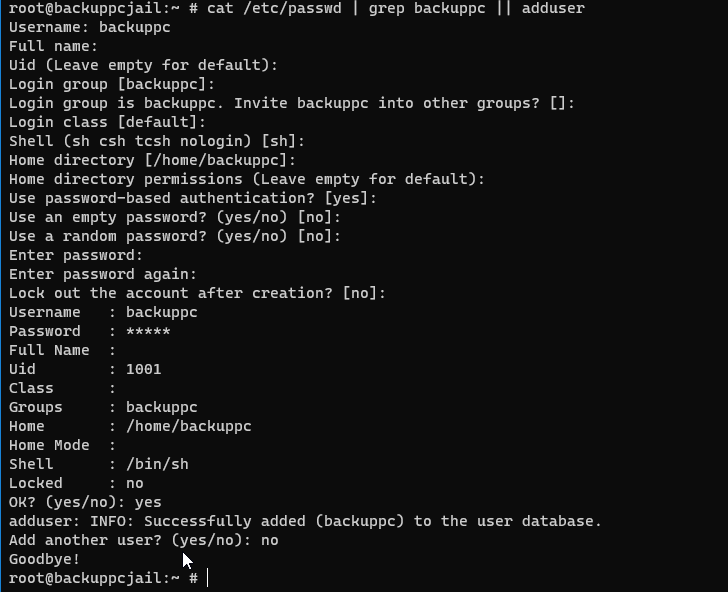Click the Home path /home/backuppc in summary
Image resolution: width=728 pixels, height=592 pixels.
(x=188, y=427)
